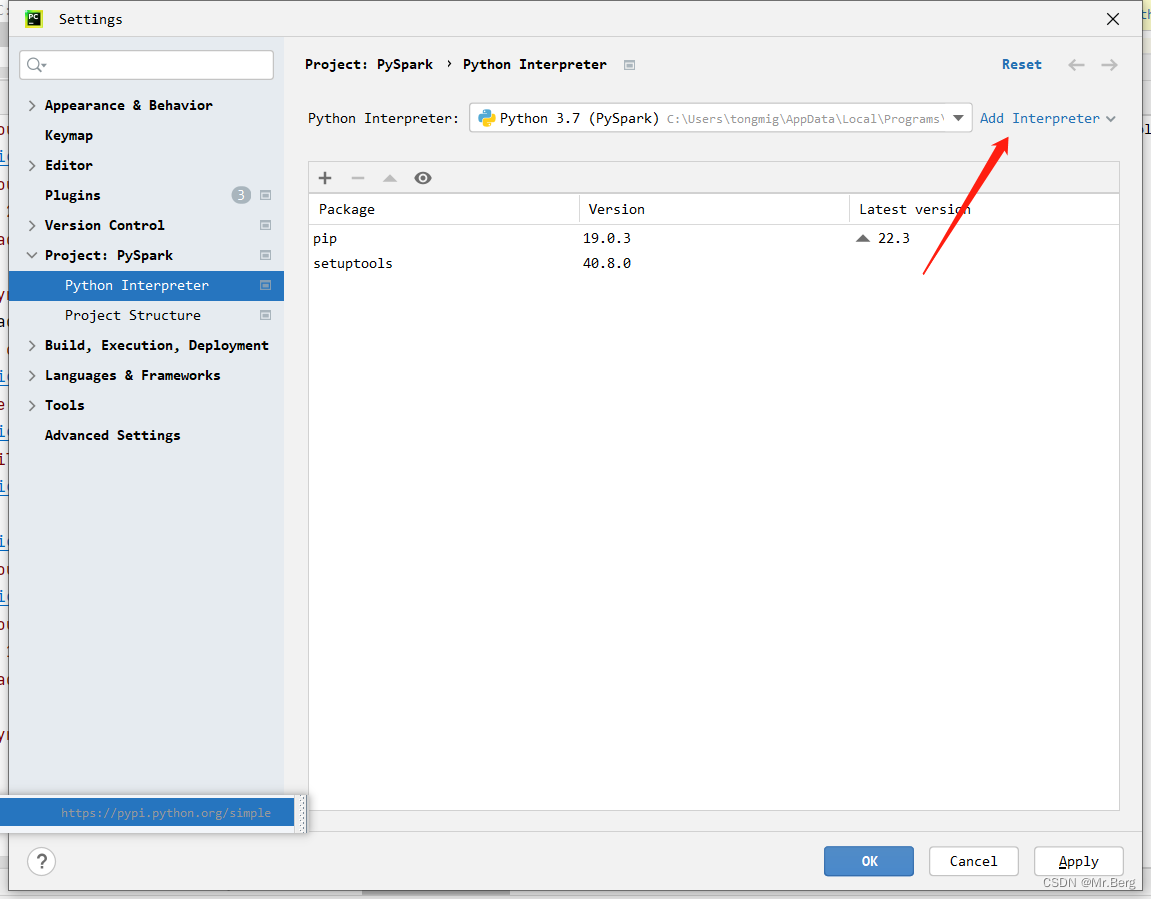Sort by Version column header
Screen dimensions: 1151x899
click(714, 209)
